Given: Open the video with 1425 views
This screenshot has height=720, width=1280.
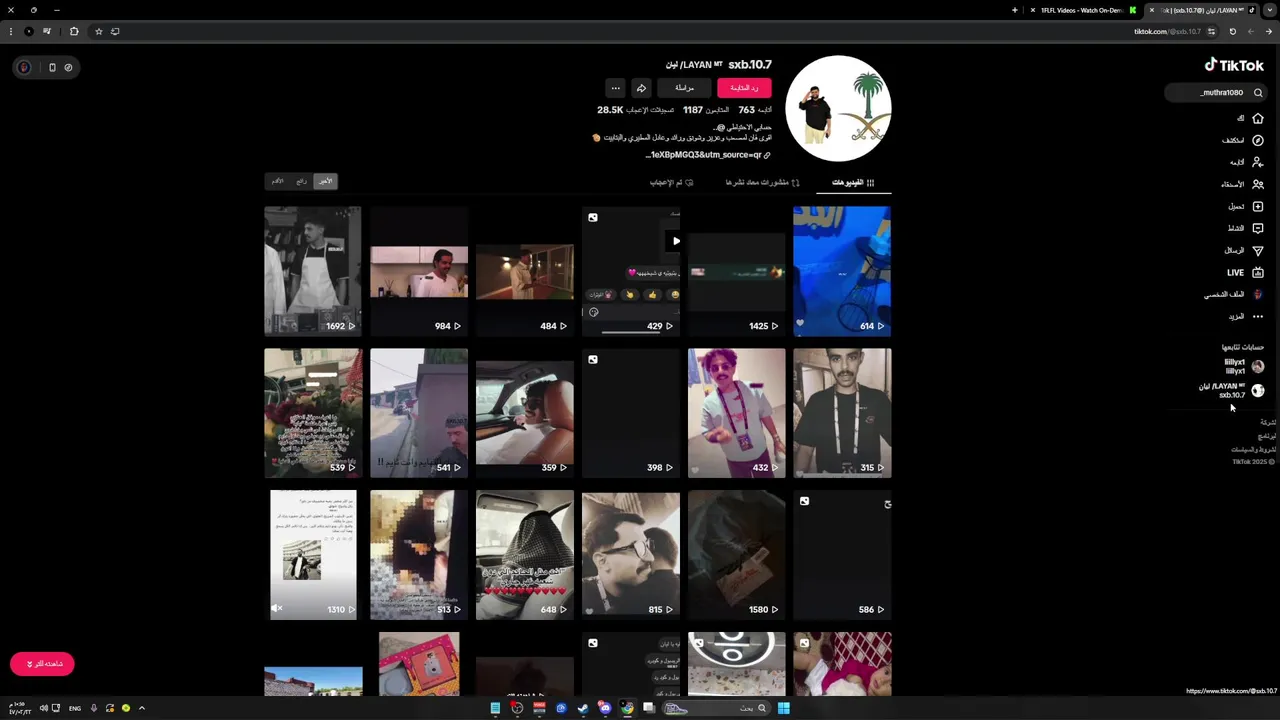Looking at the screenshot, I should [737, 271].
